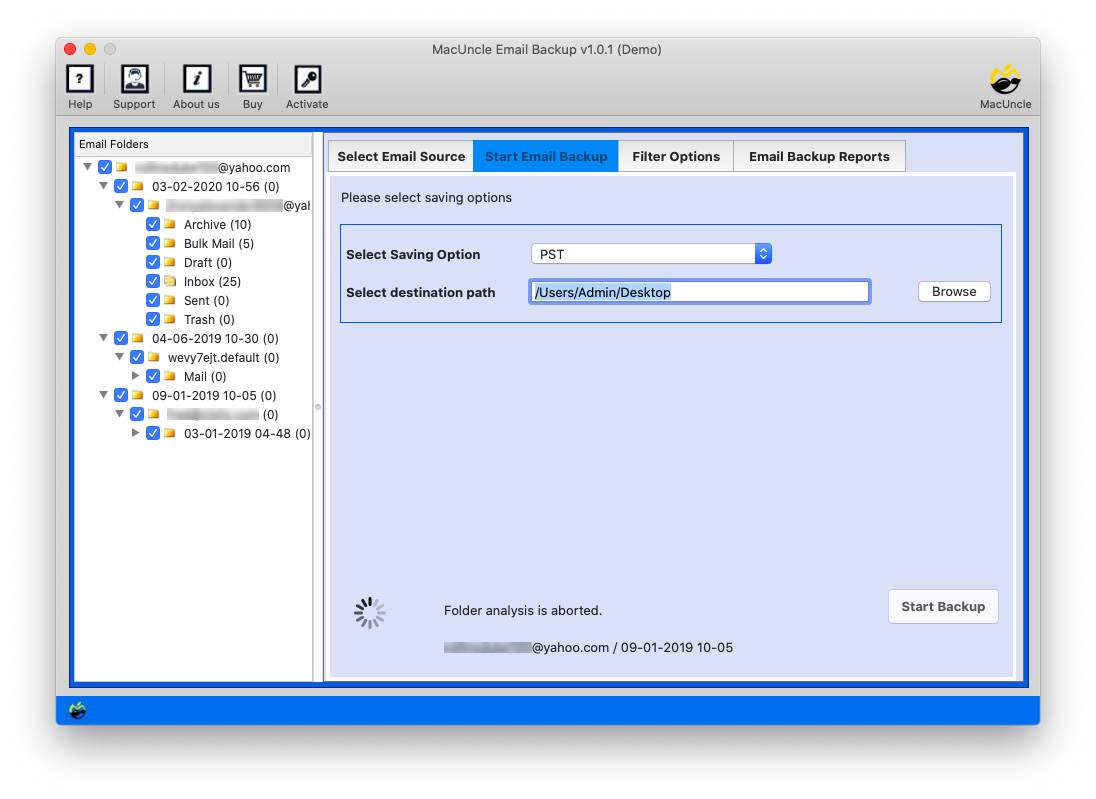This screenshot has width=1096, height=799.
Task: Uncheck the Trash (0) checkbox
Action: click(x=153, y=319)
